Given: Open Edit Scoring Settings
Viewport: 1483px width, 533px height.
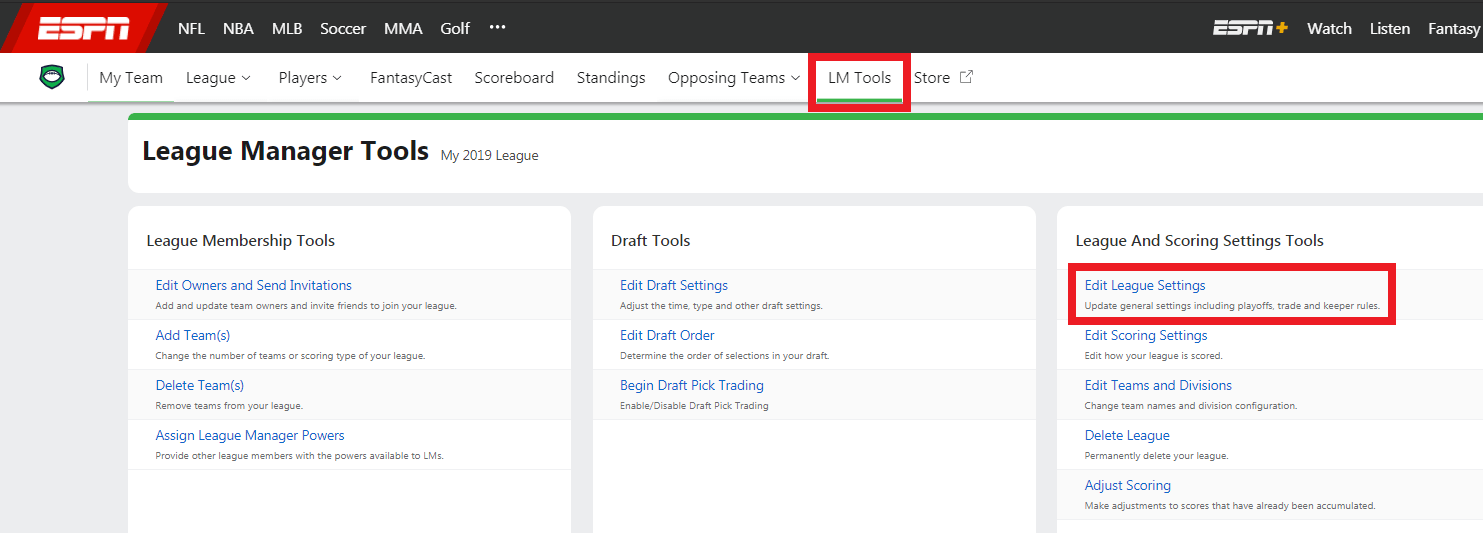Looking at the screenshot, I should [1146, 335].
